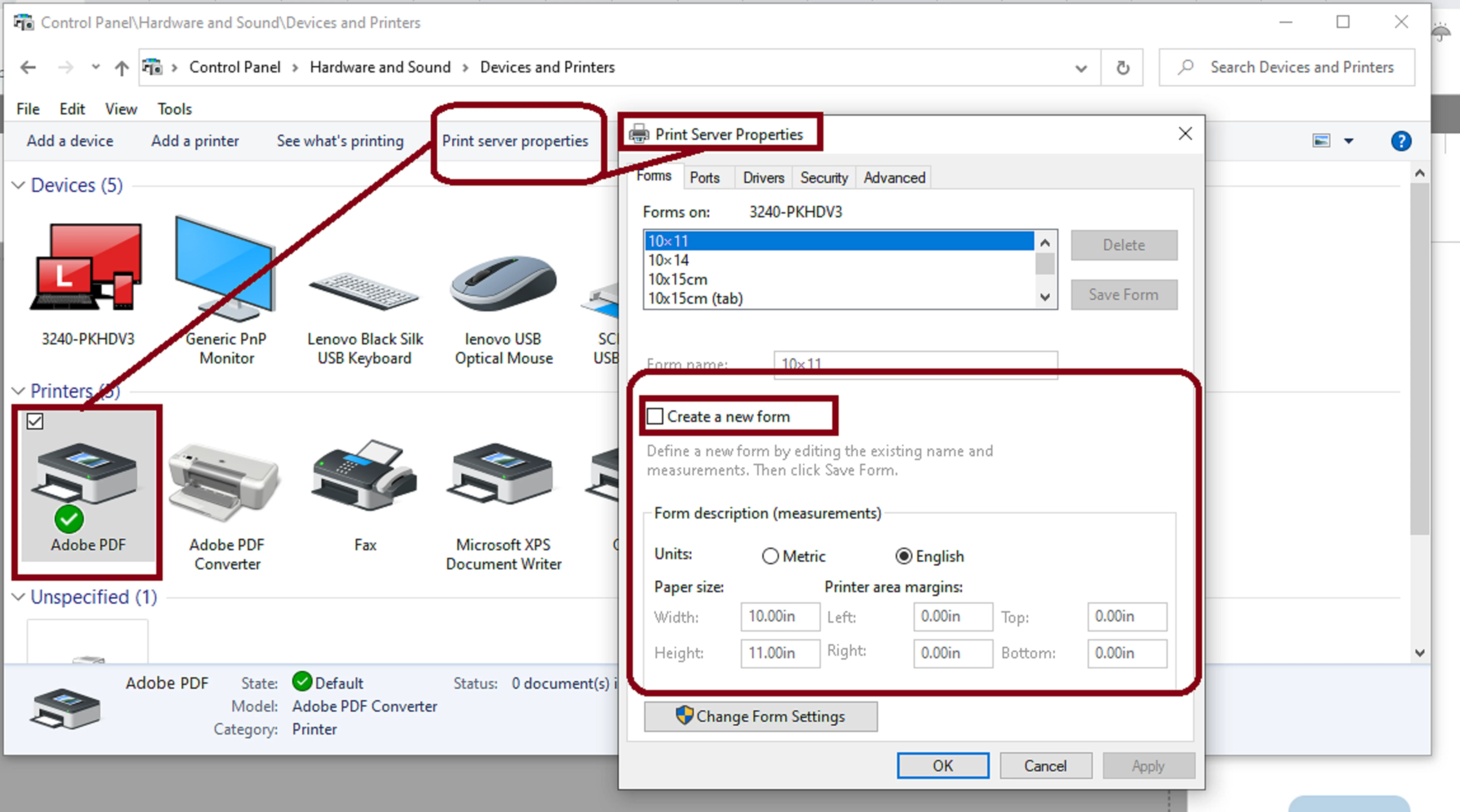Uncheck the Adobe PDF printer checkbox

[x=35, y=421]
